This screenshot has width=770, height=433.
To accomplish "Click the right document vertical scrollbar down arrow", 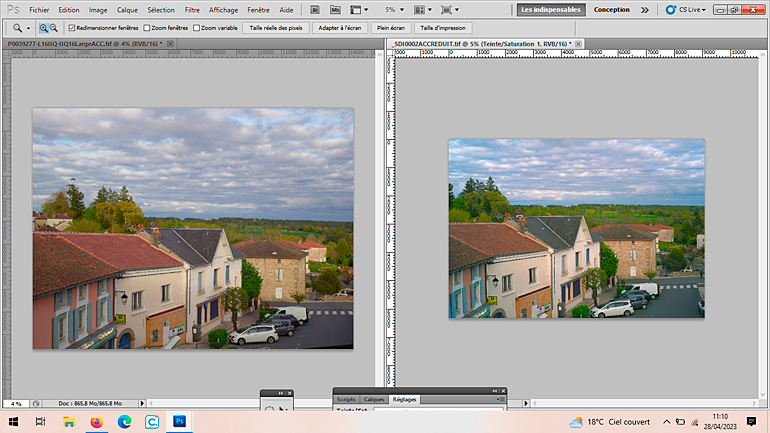I will (763, 394).
